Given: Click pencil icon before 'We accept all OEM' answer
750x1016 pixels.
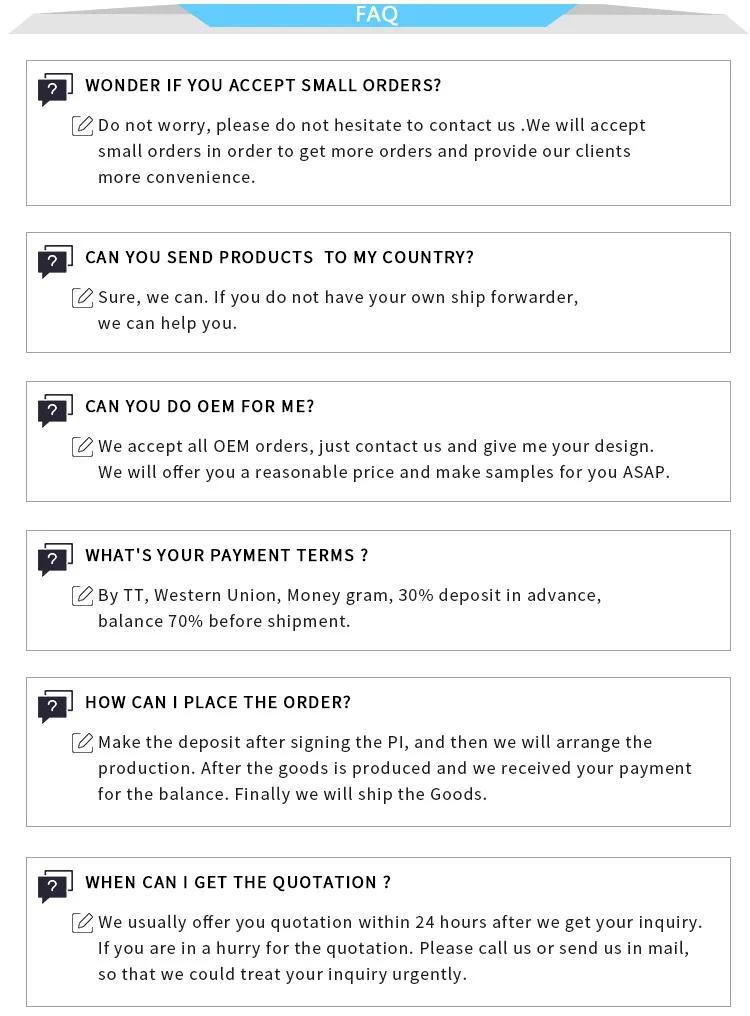Looking at the screenshot, I should [x=83, y=447].
